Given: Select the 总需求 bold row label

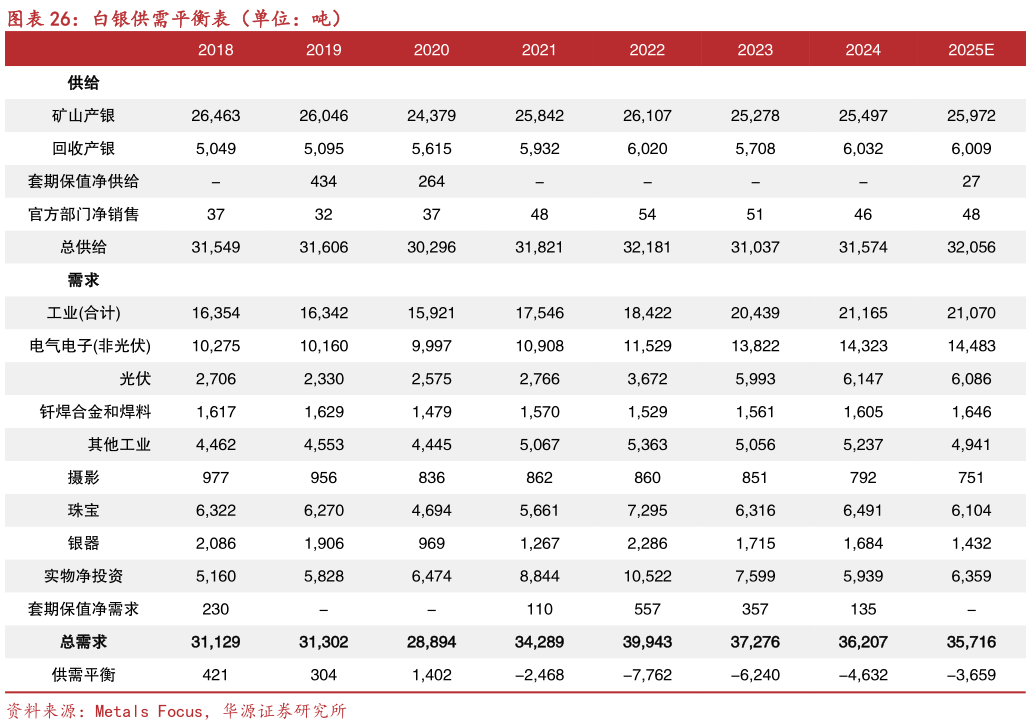Looking at the screenshot, I should pos(84,642).
